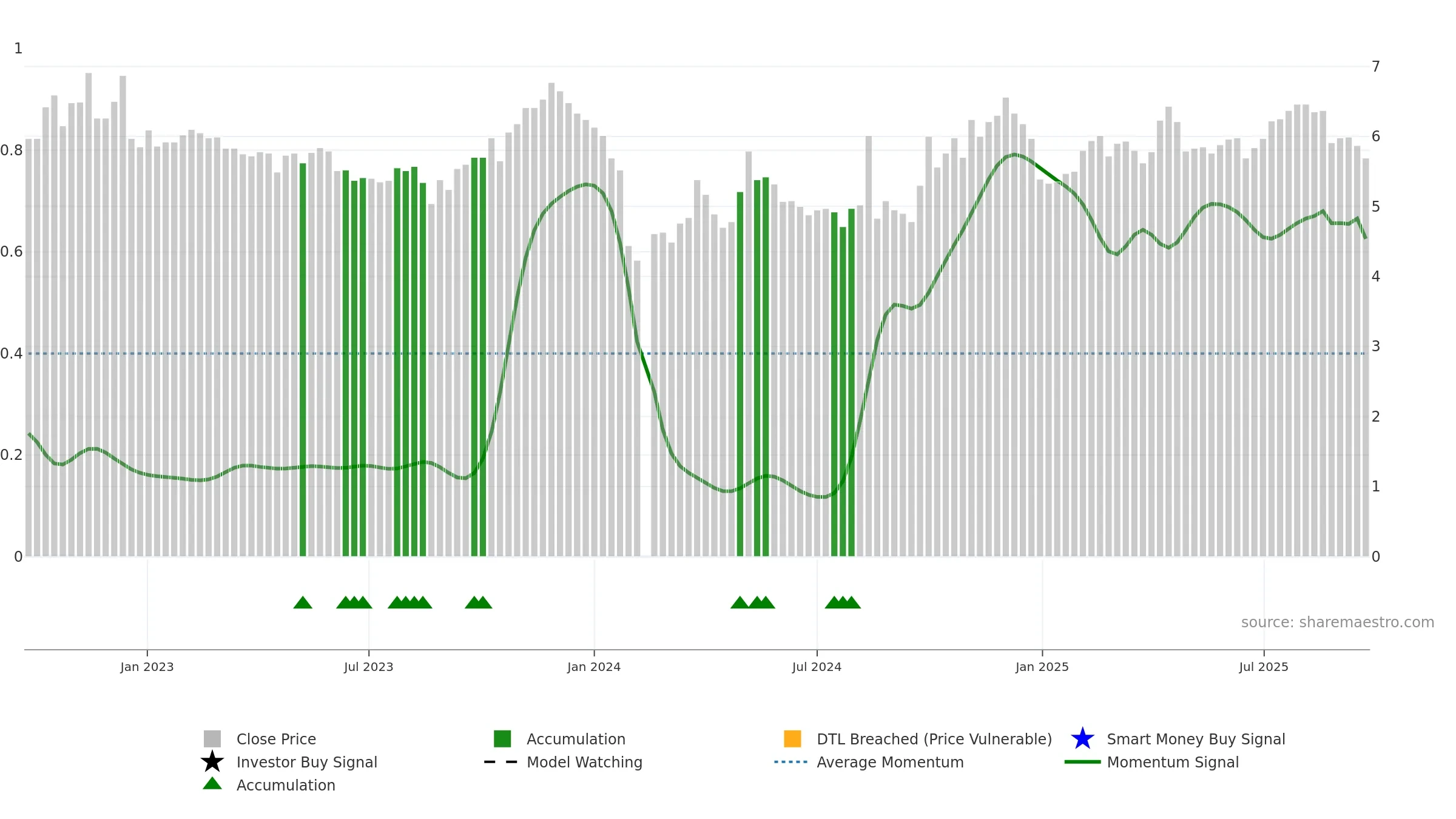Image resolution: width=1456 pixels, height=819 pixels.
Task: Click the Jan 2023 axis label
Action: [x=147, y=667]
